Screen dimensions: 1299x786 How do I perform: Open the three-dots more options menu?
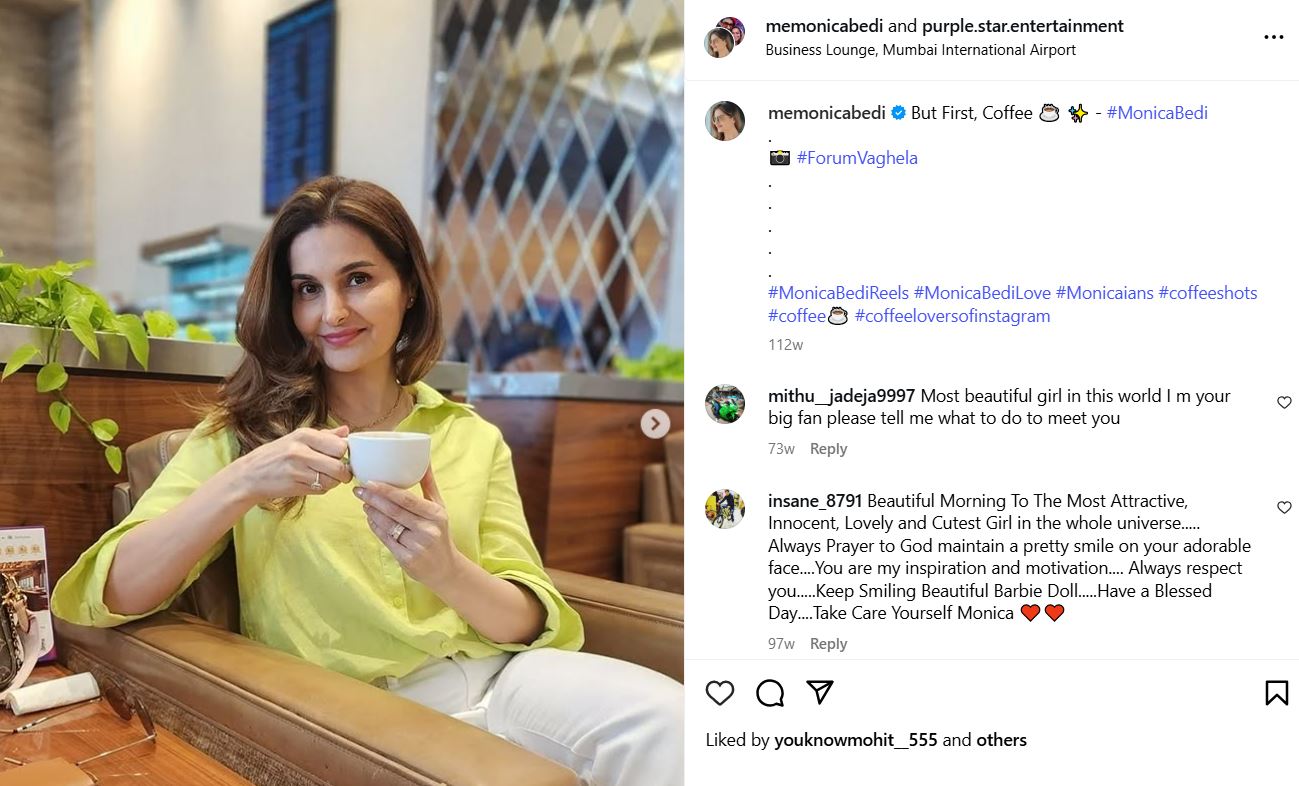click(1273, 37)
